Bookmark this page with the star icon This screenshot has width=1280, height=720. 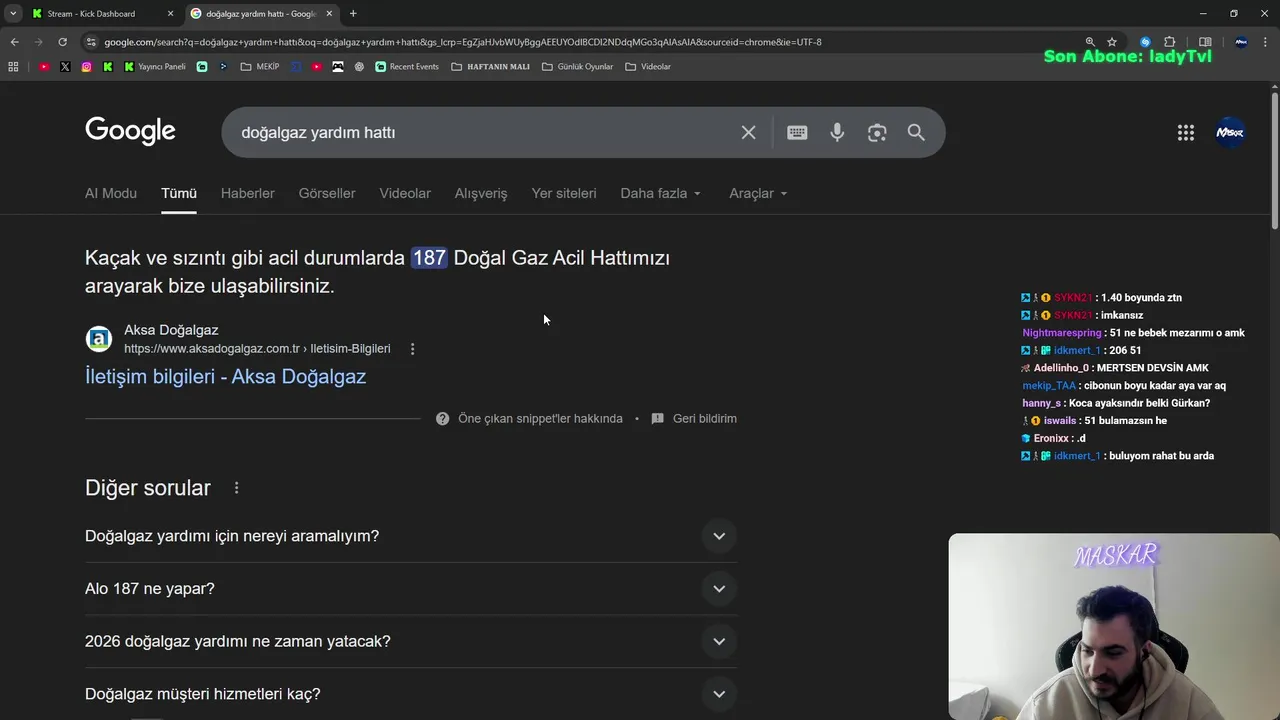tap(1112, 42)
